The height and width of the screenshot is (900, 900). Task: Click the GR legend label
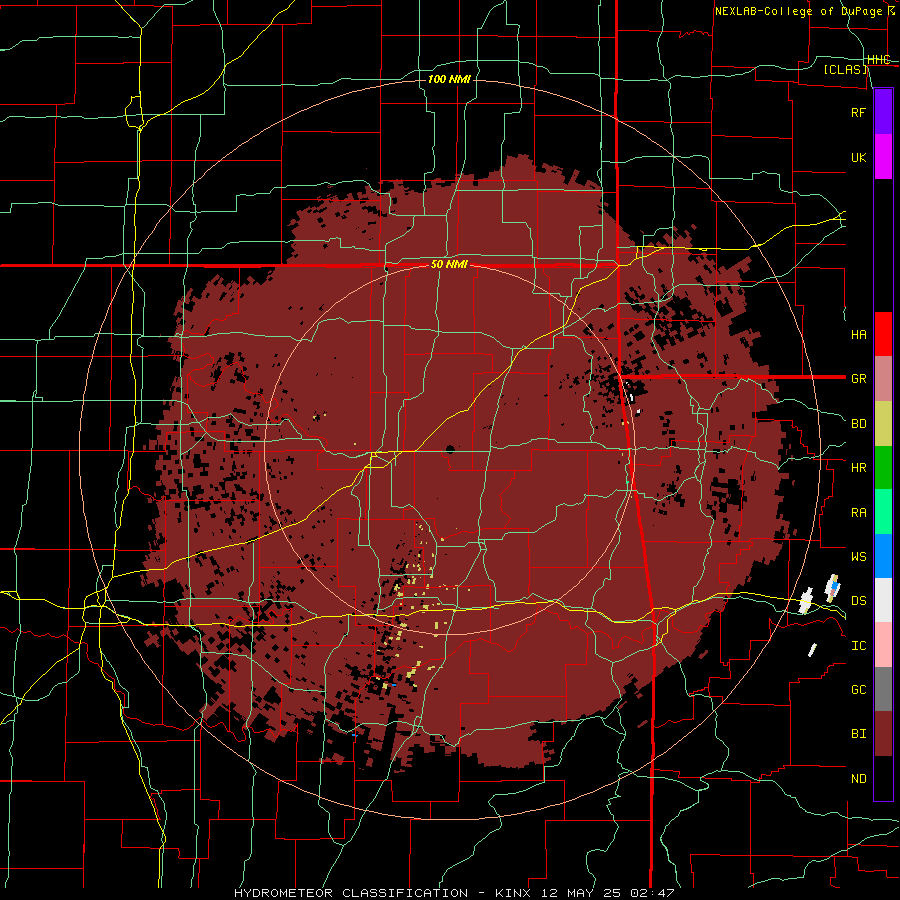click(858, 379)
